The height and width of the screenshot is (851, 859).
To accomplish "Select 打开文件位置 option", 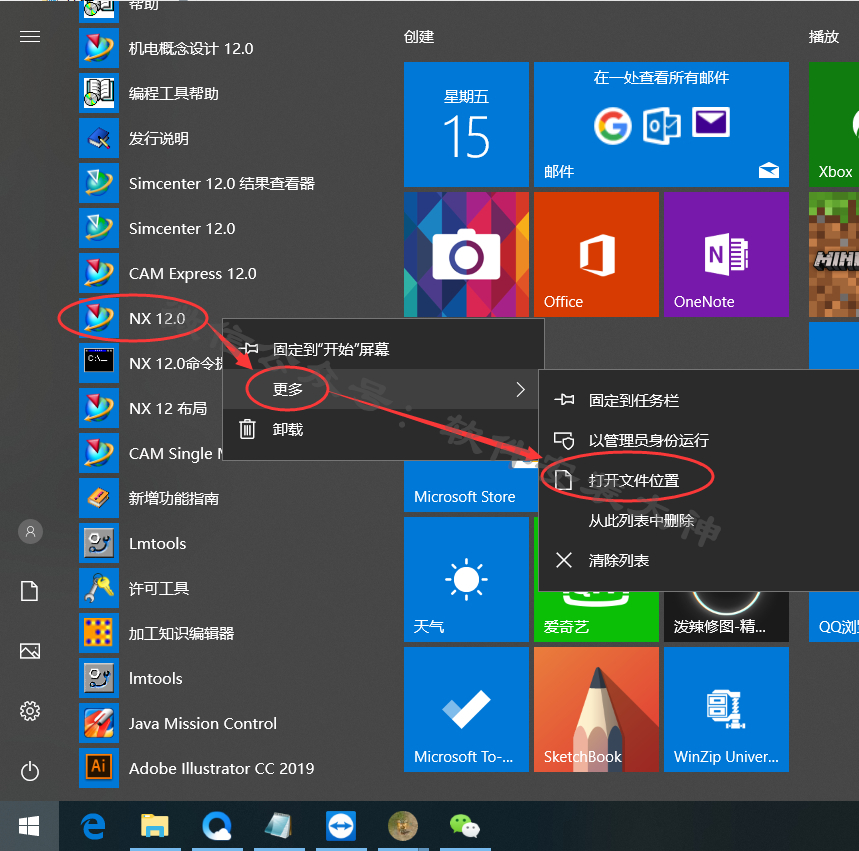I will pos(698,480).
